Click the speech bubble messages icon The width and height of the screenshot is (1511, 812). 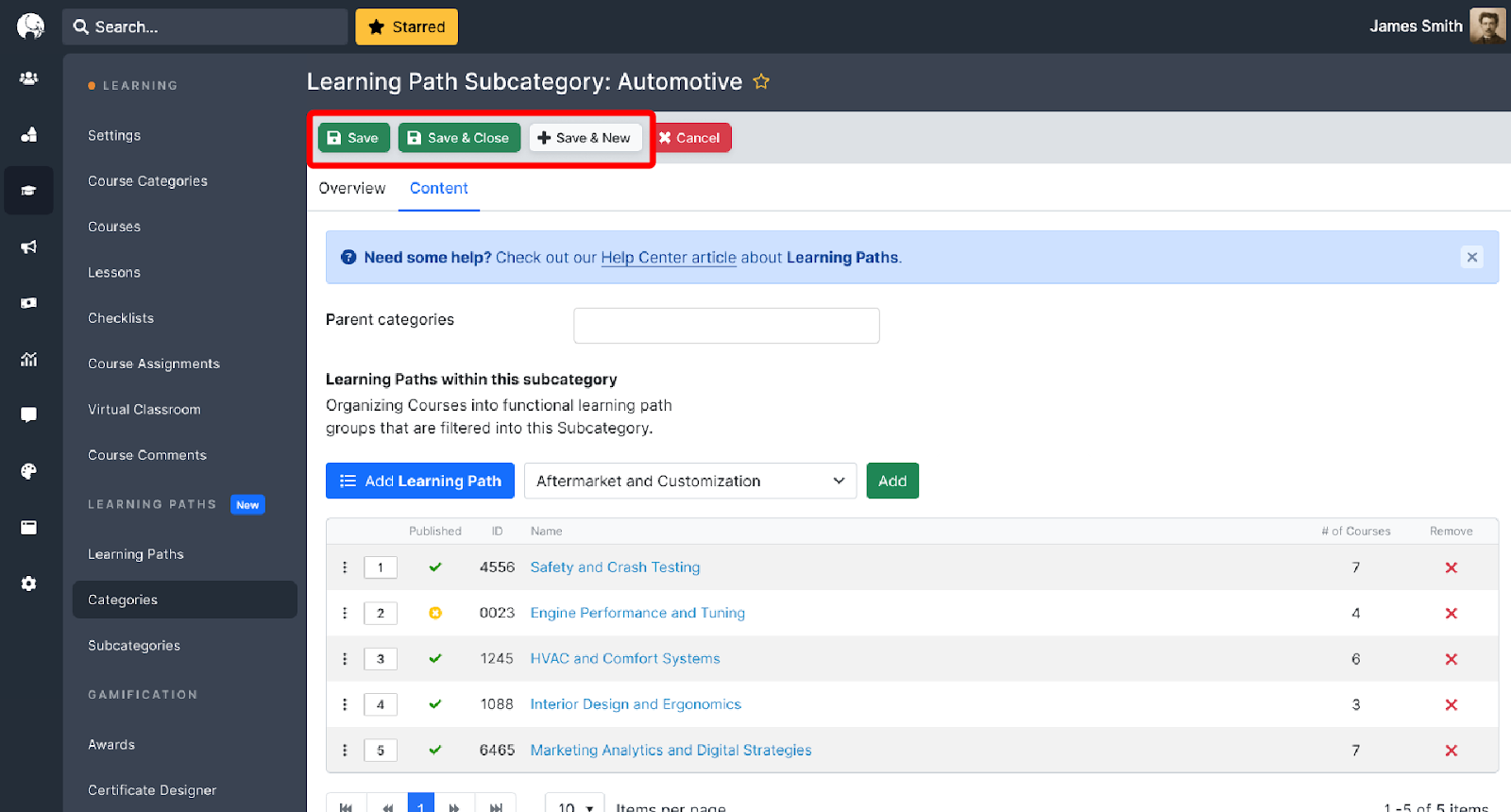tap(28, 414)
